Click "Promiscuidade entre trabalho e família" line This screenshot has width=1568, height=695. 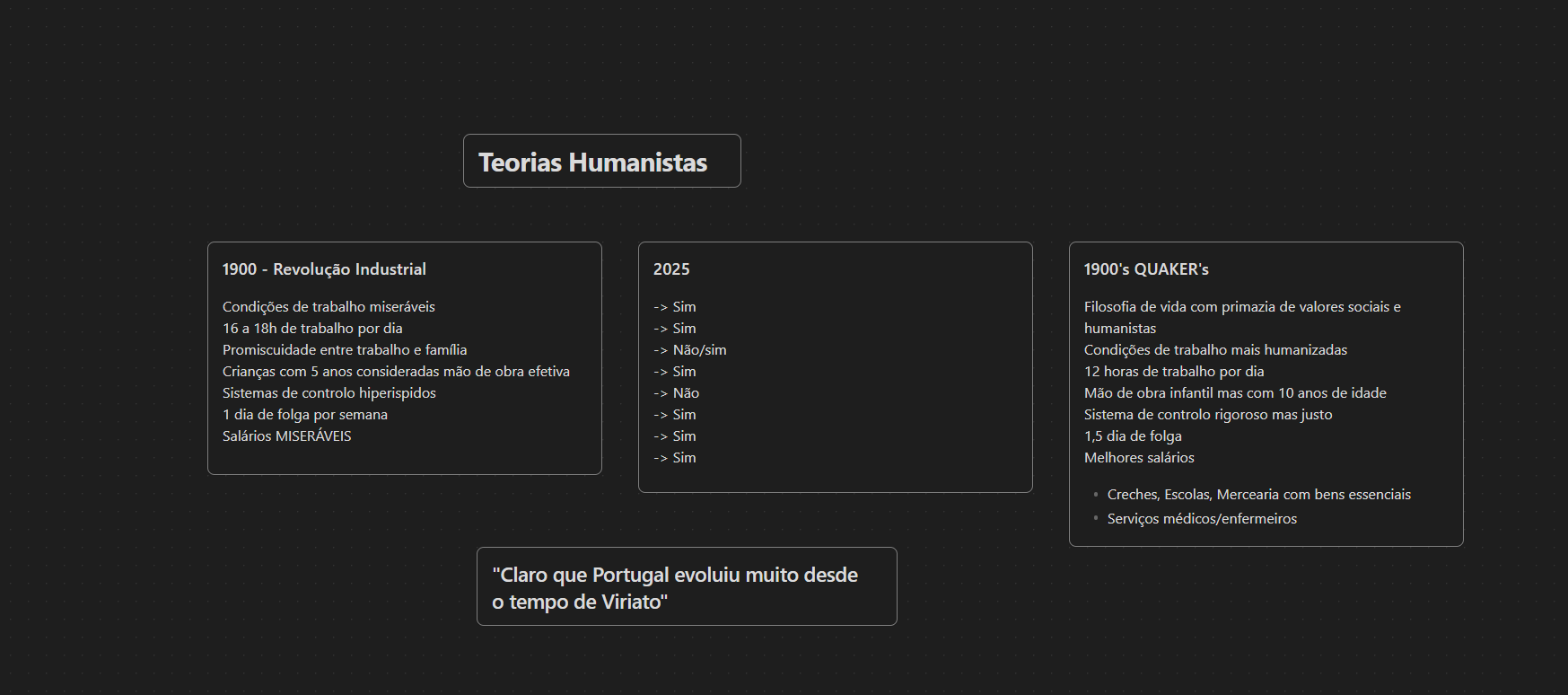(x=345, y=350)
